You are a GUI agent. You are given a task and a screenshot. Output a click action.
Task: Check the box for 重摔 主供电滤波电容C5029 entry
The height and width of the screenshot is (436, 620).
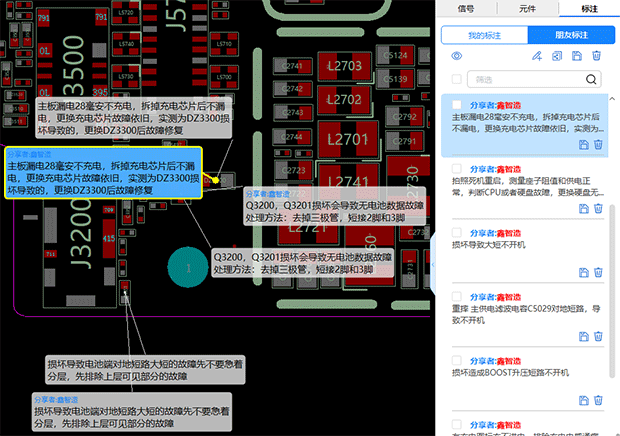[457, 296]
